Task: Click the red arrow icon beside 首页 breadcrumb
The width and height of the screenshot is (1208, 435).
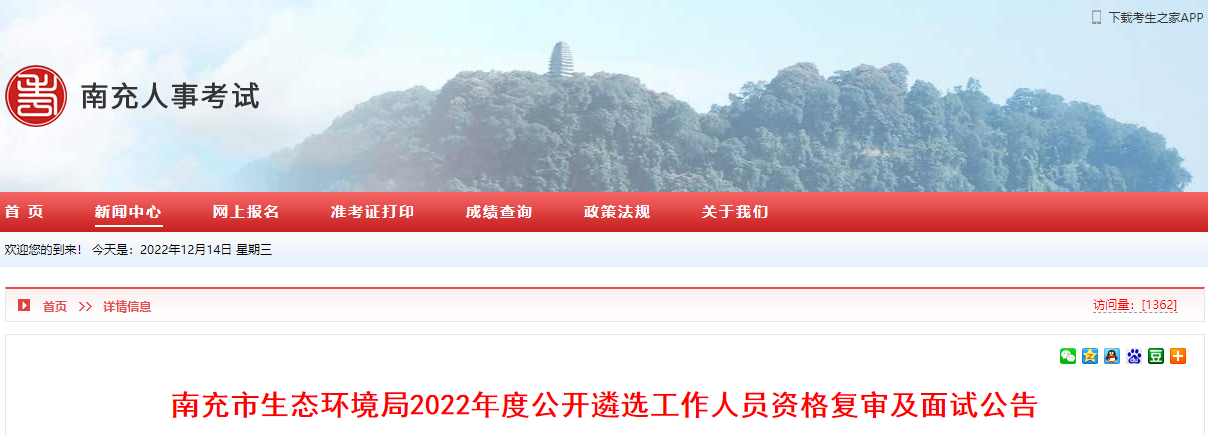Action: pos(24,306)
